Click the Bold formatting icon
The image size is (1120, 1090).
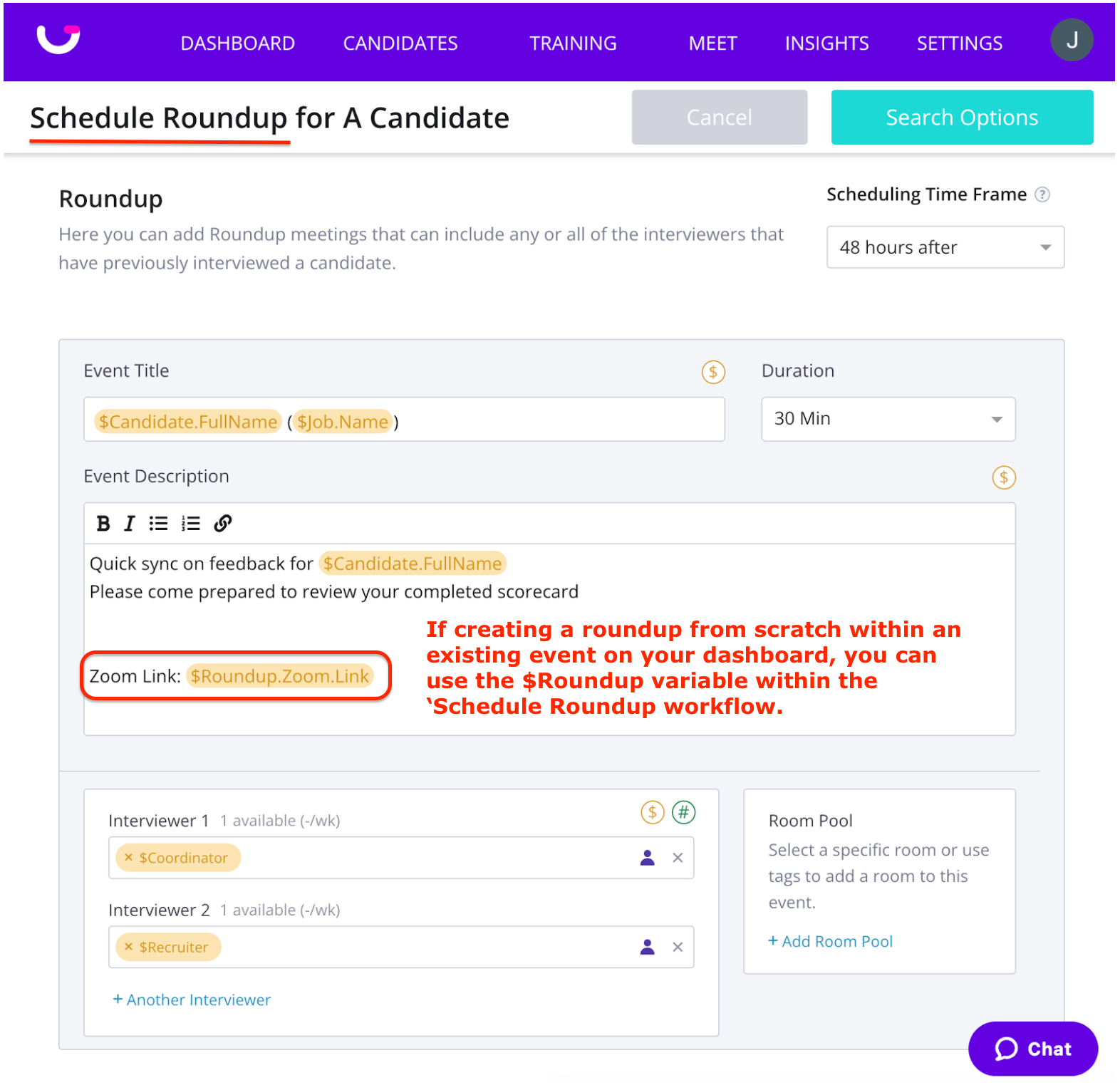click(103, 524)
